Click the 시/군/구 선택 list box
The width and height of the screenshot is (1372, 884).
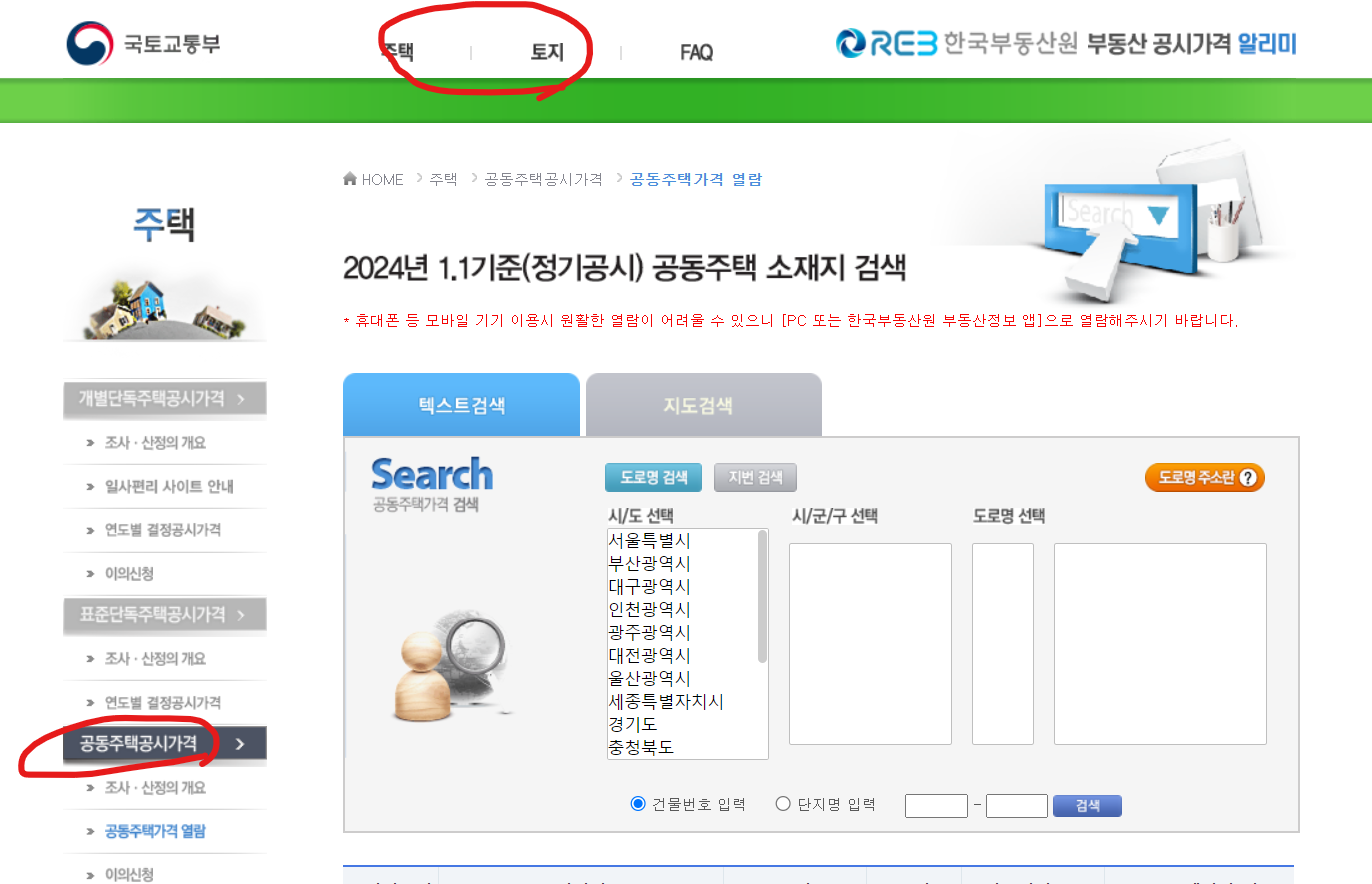click(870, 644)
